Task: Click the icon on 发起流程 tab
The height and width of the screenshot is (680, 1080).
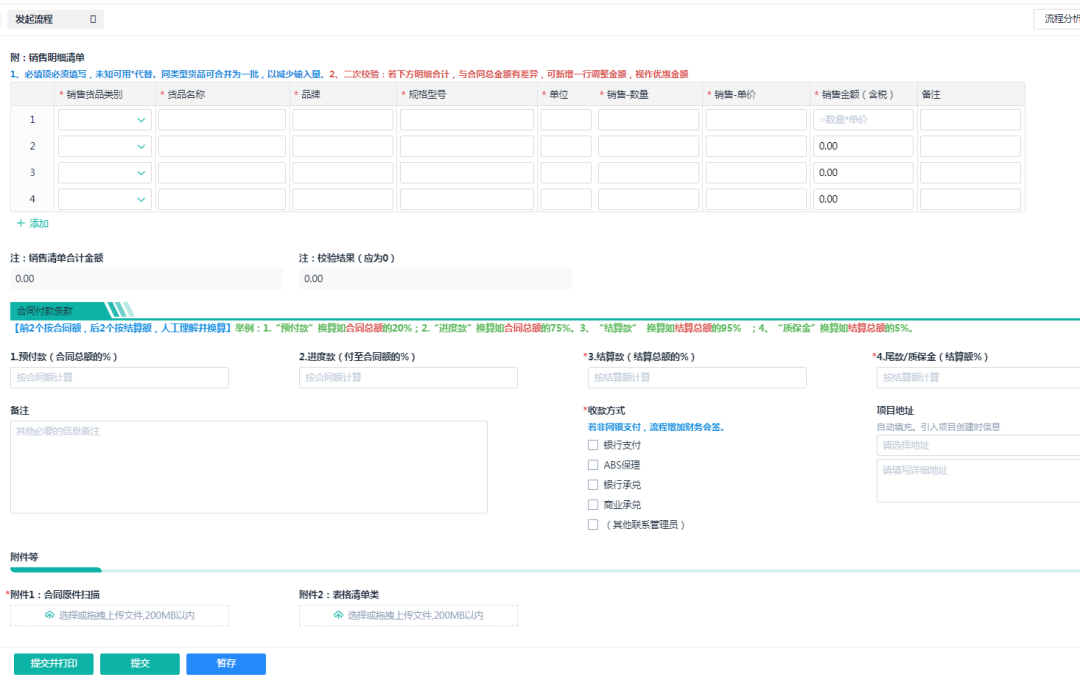Action: pyautogui.click(x=93, y=19)
